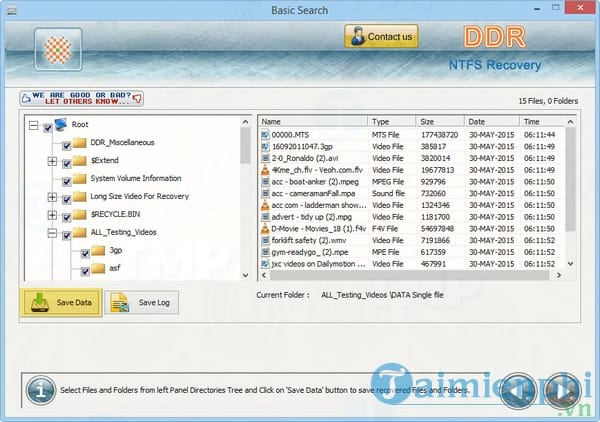Uncheck the $RECYCLE.BIN checkbox
The width and height of the screenshot is (600, 422).
[67, 217]
